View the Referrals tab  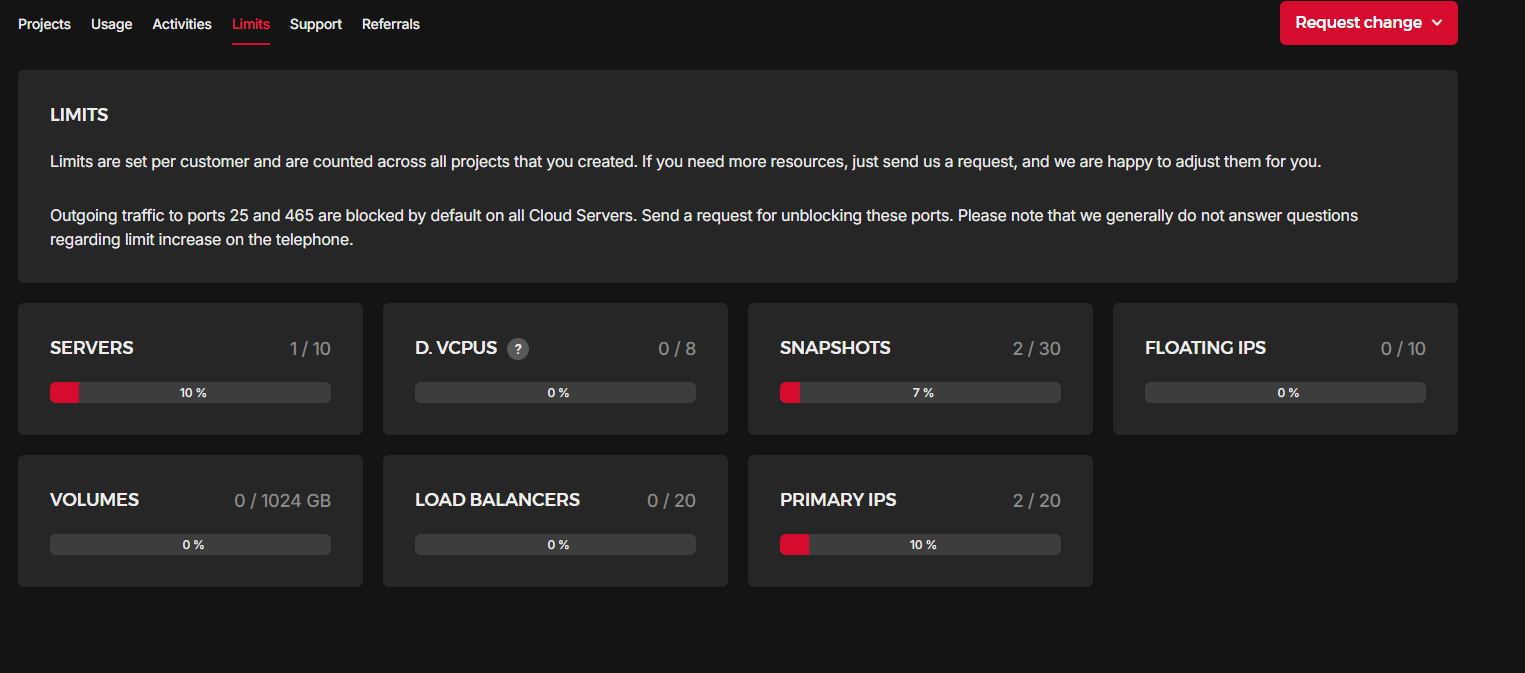click(391, 24)
